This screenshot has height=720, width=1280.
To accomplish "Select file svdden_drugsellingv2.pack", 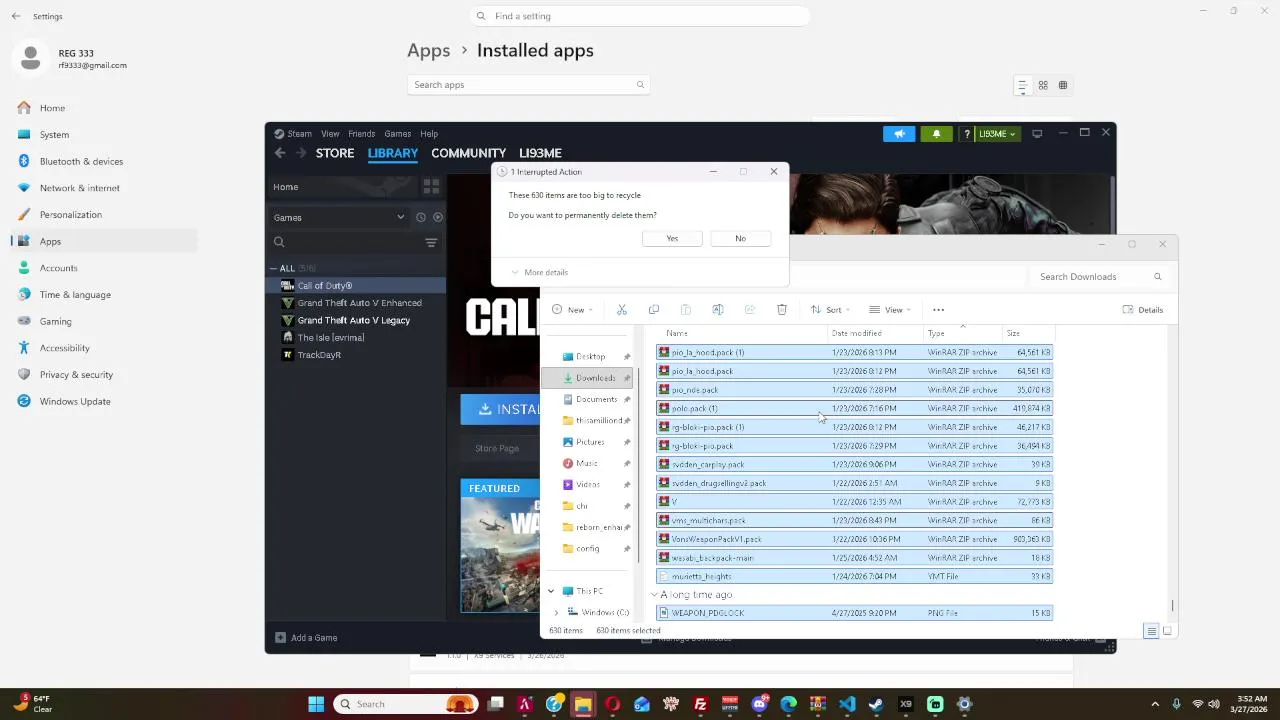I will pos(854,483).
